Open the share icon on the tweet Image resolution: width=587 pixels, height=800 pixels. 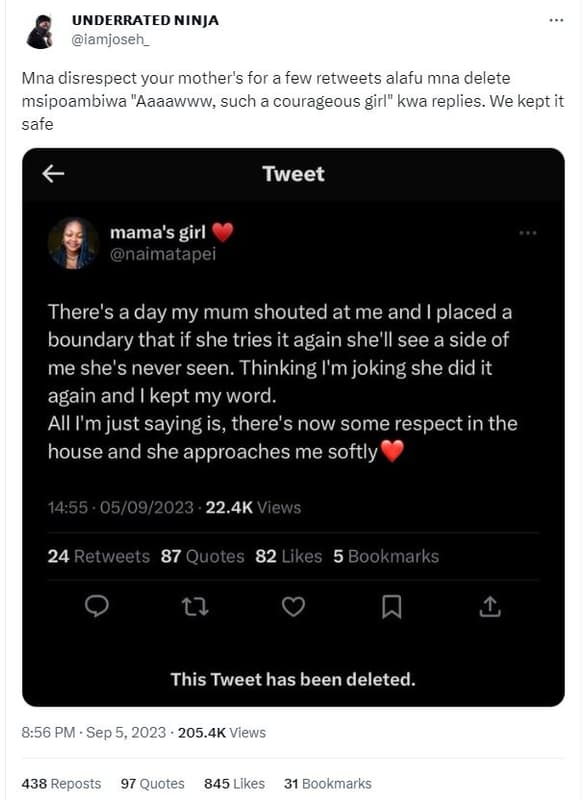tap(490, 607)
